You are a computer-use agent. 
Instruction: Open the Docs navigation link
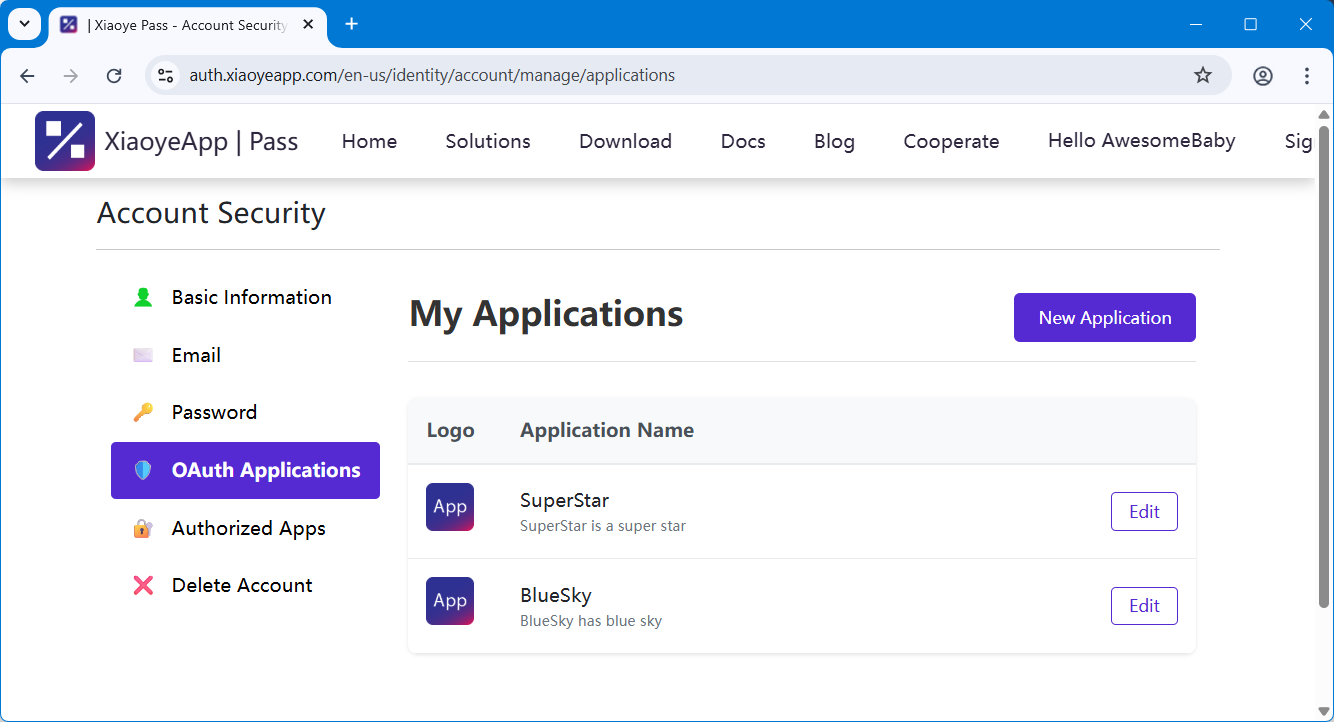point(743,141)
